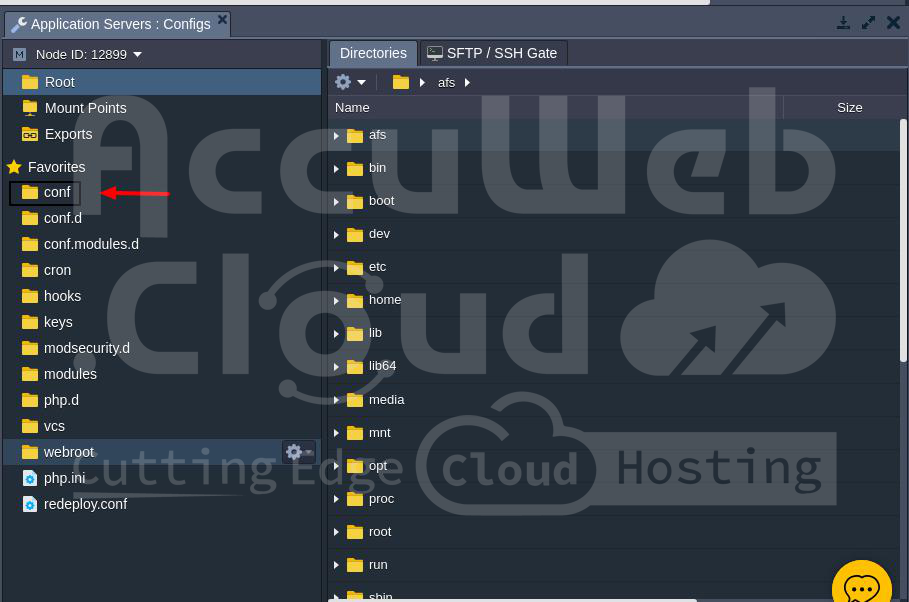Viewport: 909px width, 602px height.
Task: Click the root folder icon in breadcrumb path
Action: (x=401, y=82)
